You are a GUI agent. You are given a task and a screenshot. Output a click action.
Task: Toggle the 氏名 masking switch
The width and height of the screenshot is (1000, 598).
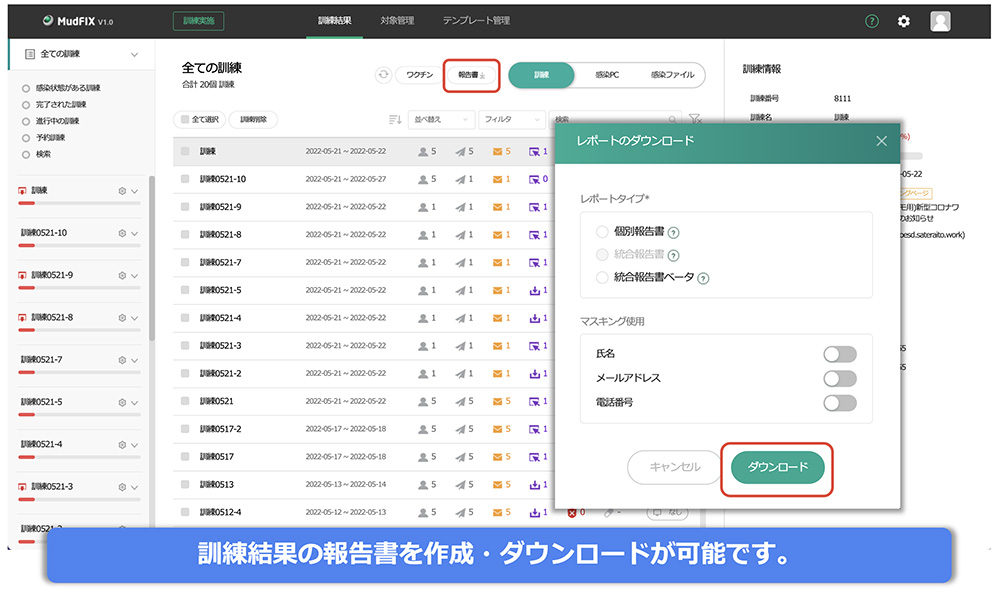pos(839,354)
